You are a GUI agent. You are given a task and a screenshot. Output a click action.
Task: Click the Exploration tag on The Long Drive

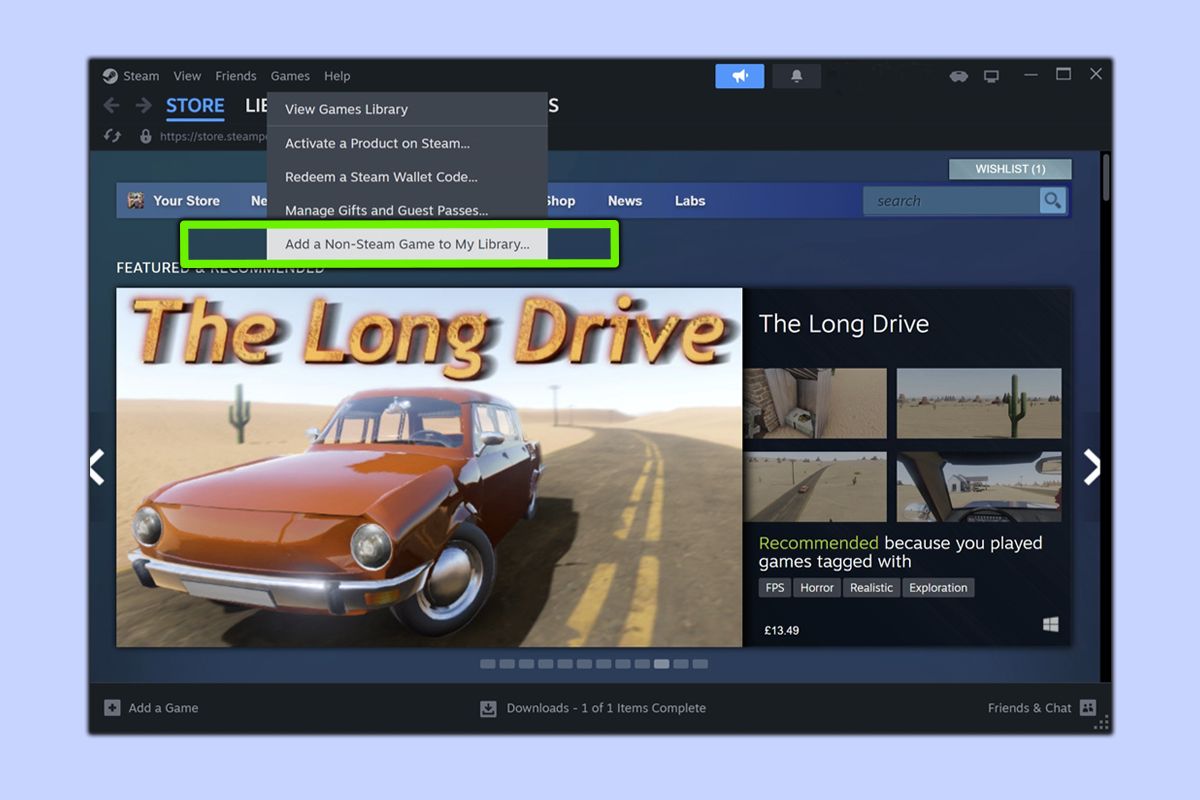(x=938, y=587)
